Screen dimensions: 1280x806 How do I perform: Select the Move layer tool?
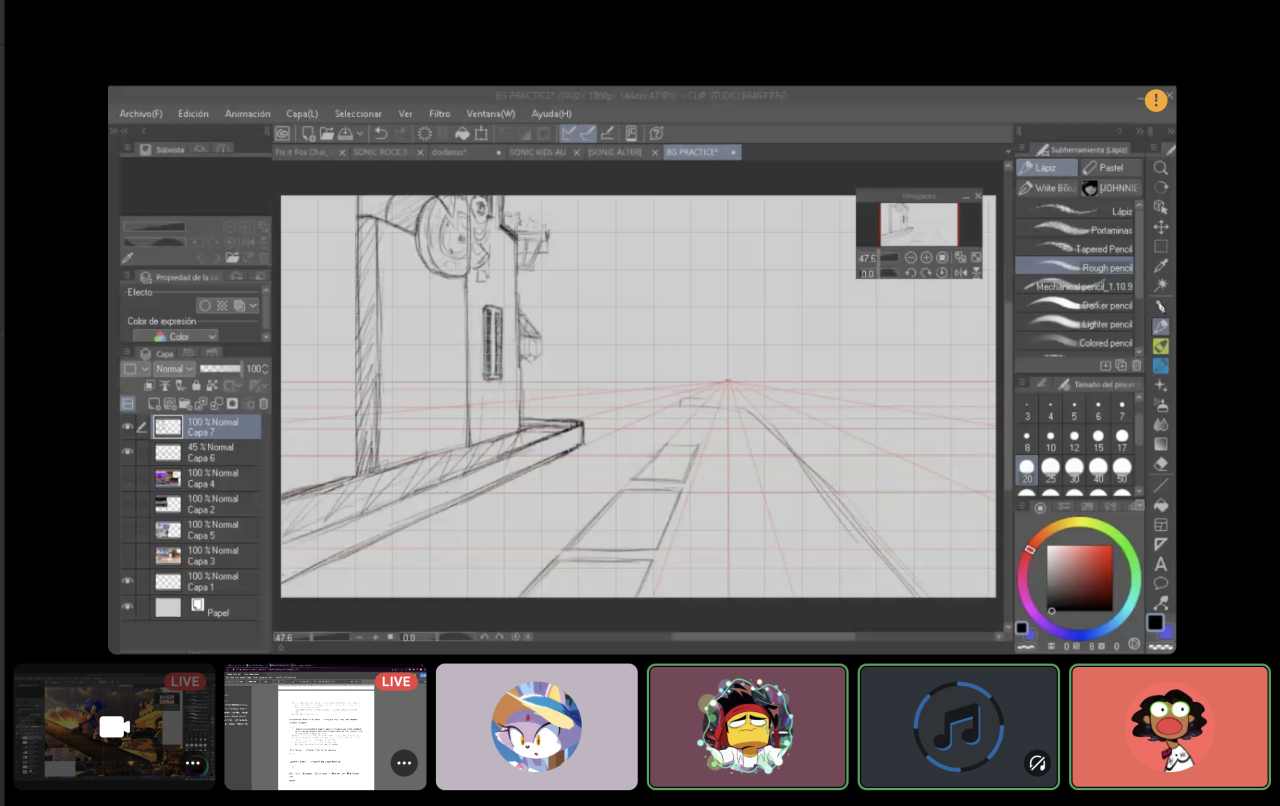[1160, 227]
